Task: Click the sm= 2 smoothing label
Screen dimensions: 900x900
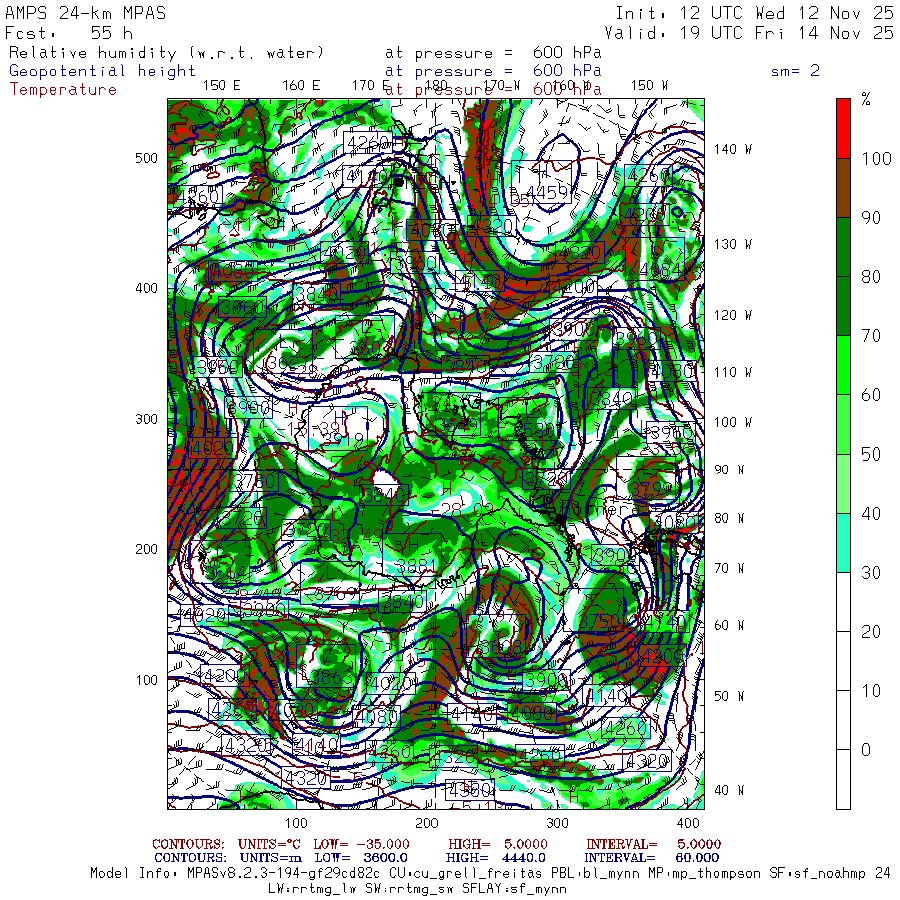Action: click(795, 71)
